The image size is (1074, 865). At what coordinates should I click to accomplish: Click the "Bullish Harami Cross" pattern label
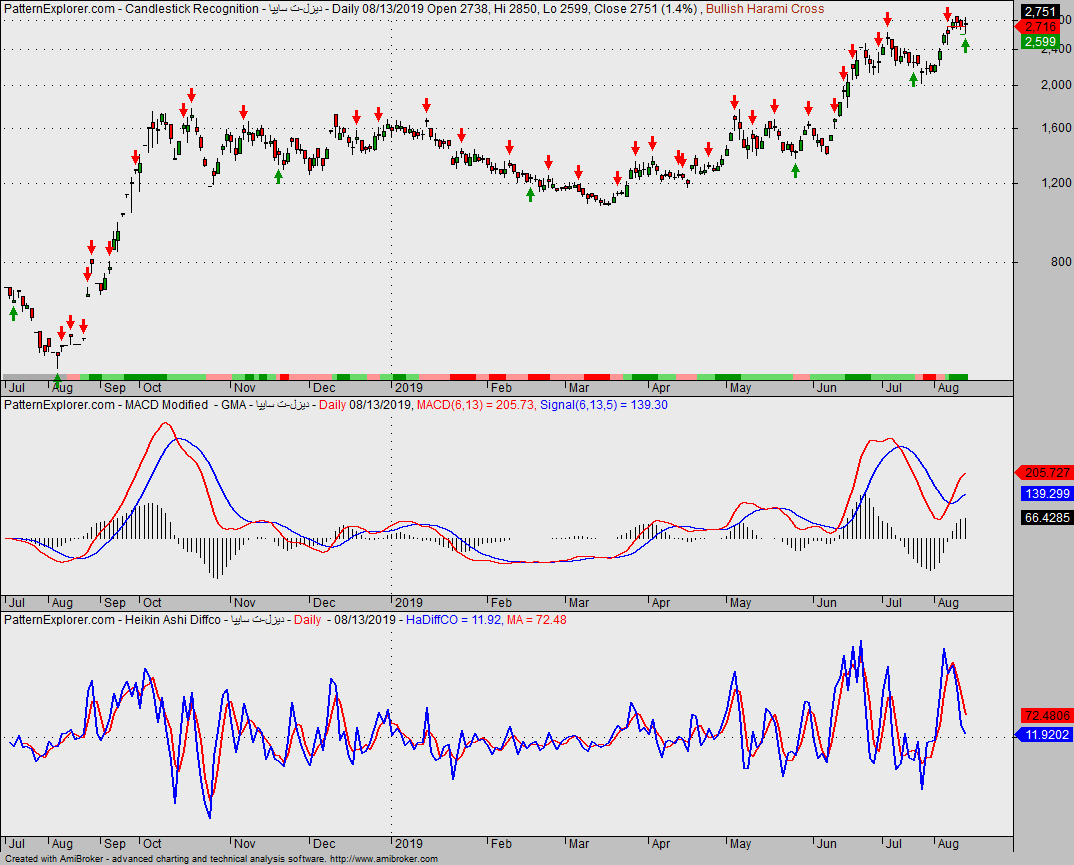point(765,9)
